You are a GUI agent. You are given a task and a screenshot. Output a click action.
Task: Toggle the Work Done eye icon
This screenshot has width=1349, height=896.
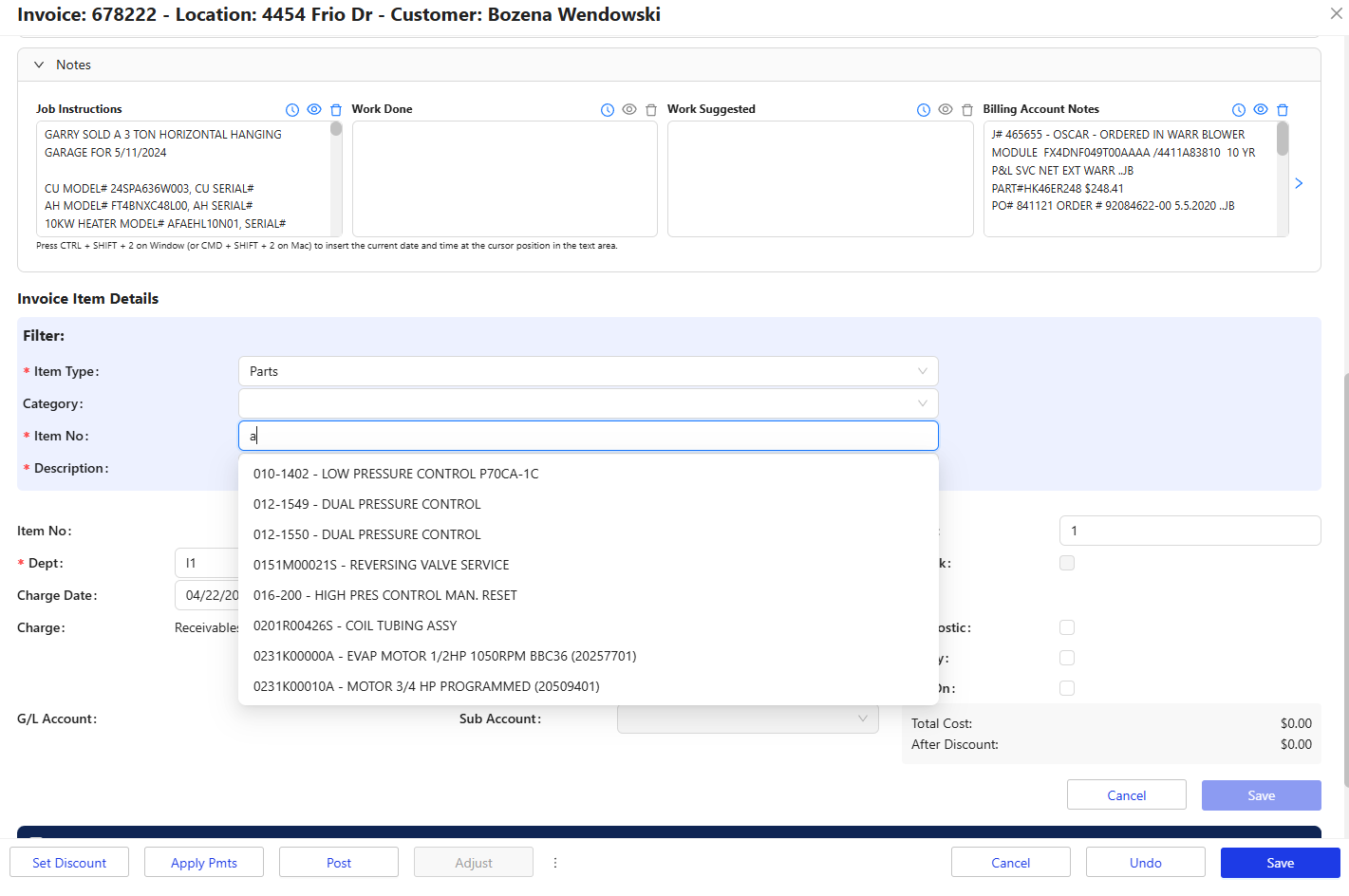(x=629, y=109)
